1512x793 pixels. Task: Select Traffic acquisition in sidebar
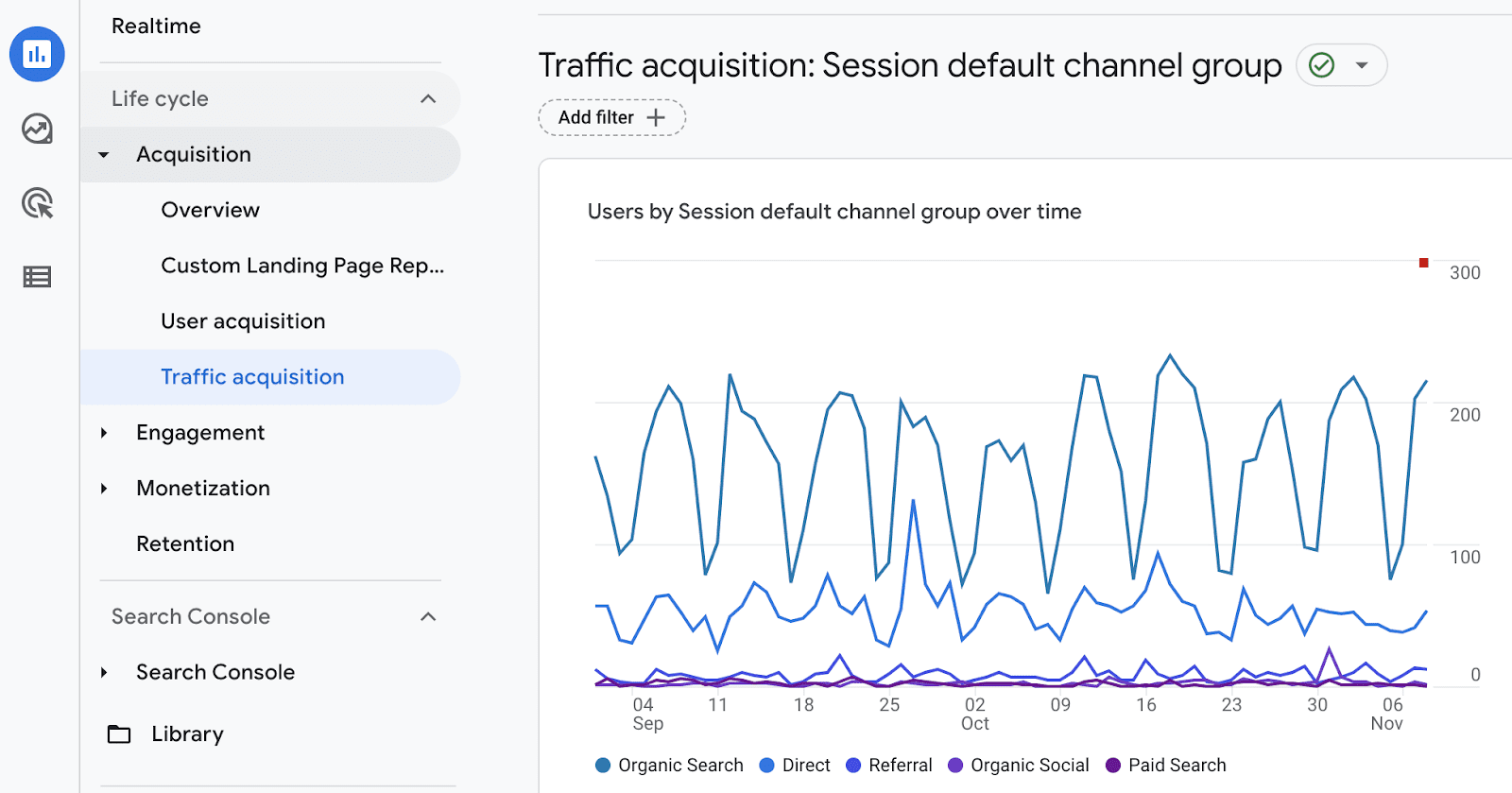(x=252, y=377)
